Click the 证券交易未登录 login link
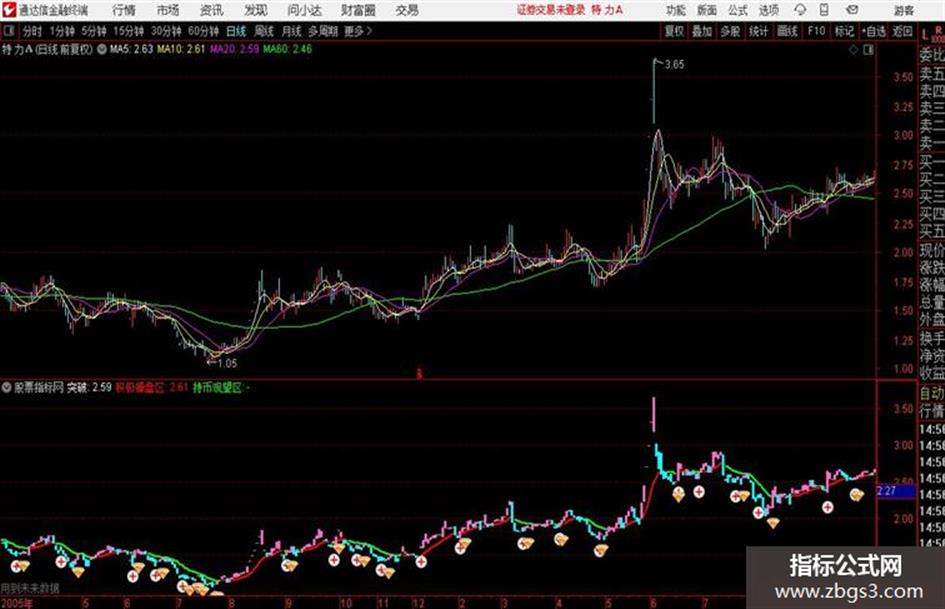The width and height of the screenshot is (945, 609). point(551,10)
